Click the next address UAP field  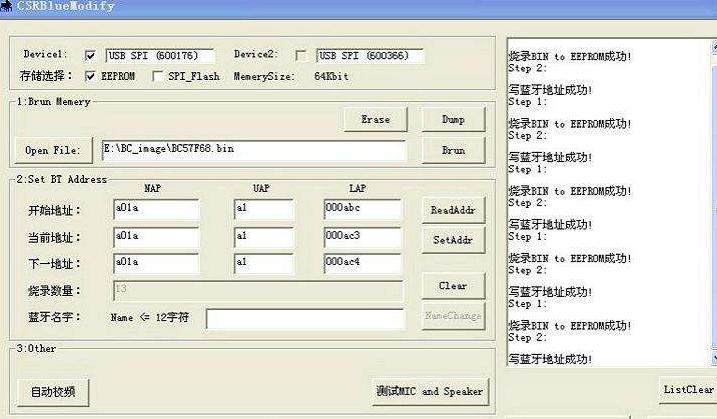pyautogui.click(x=263, y=263)
